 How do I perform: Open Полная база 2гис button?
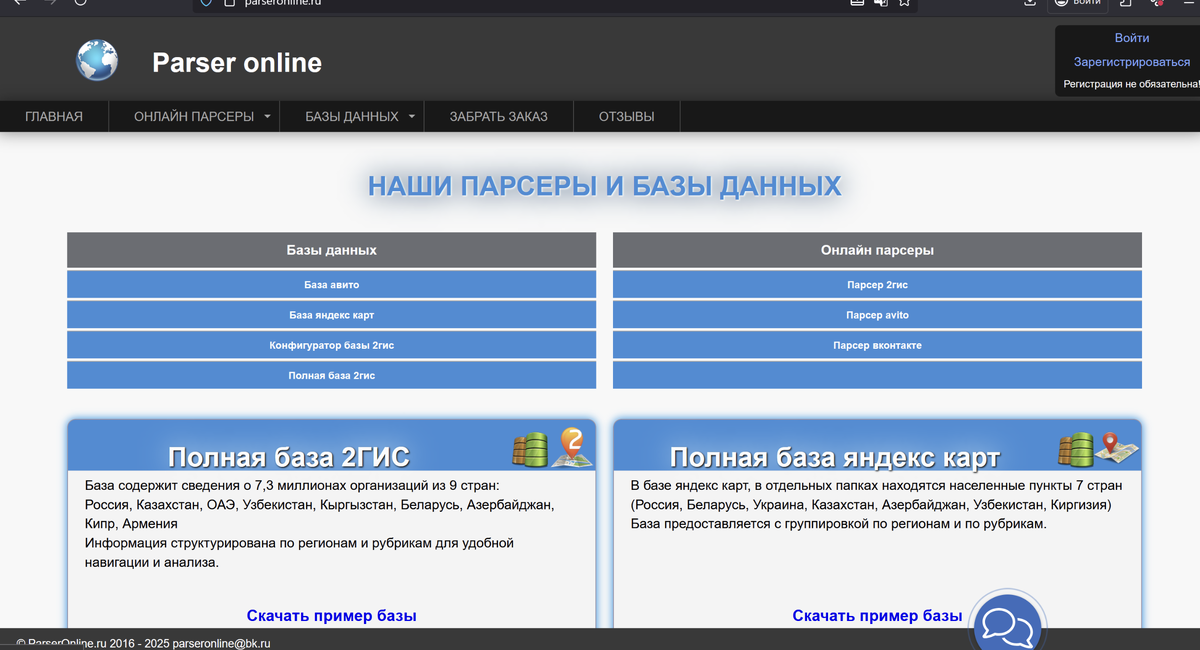click(x=331, y=375)
